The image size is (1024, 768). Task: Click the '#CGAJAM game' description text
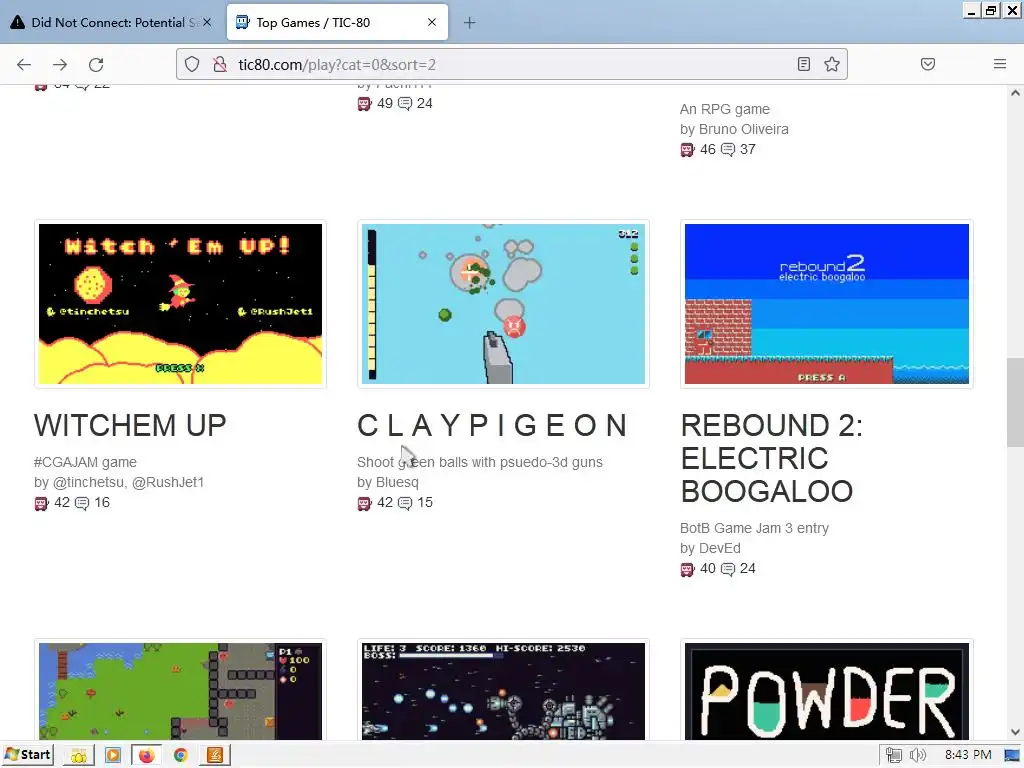coord(85,462)
